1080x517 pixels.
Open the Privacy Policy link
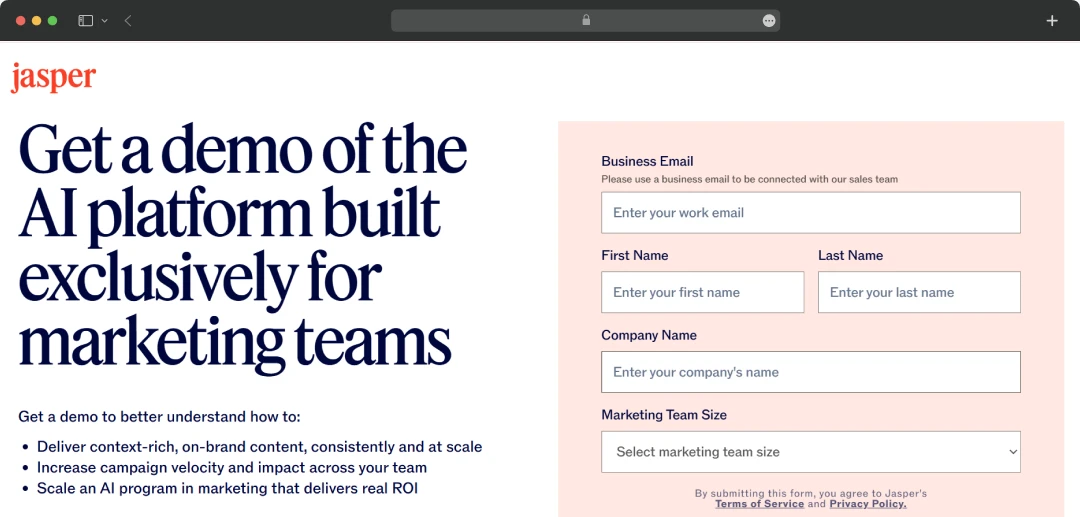(868, 504)
